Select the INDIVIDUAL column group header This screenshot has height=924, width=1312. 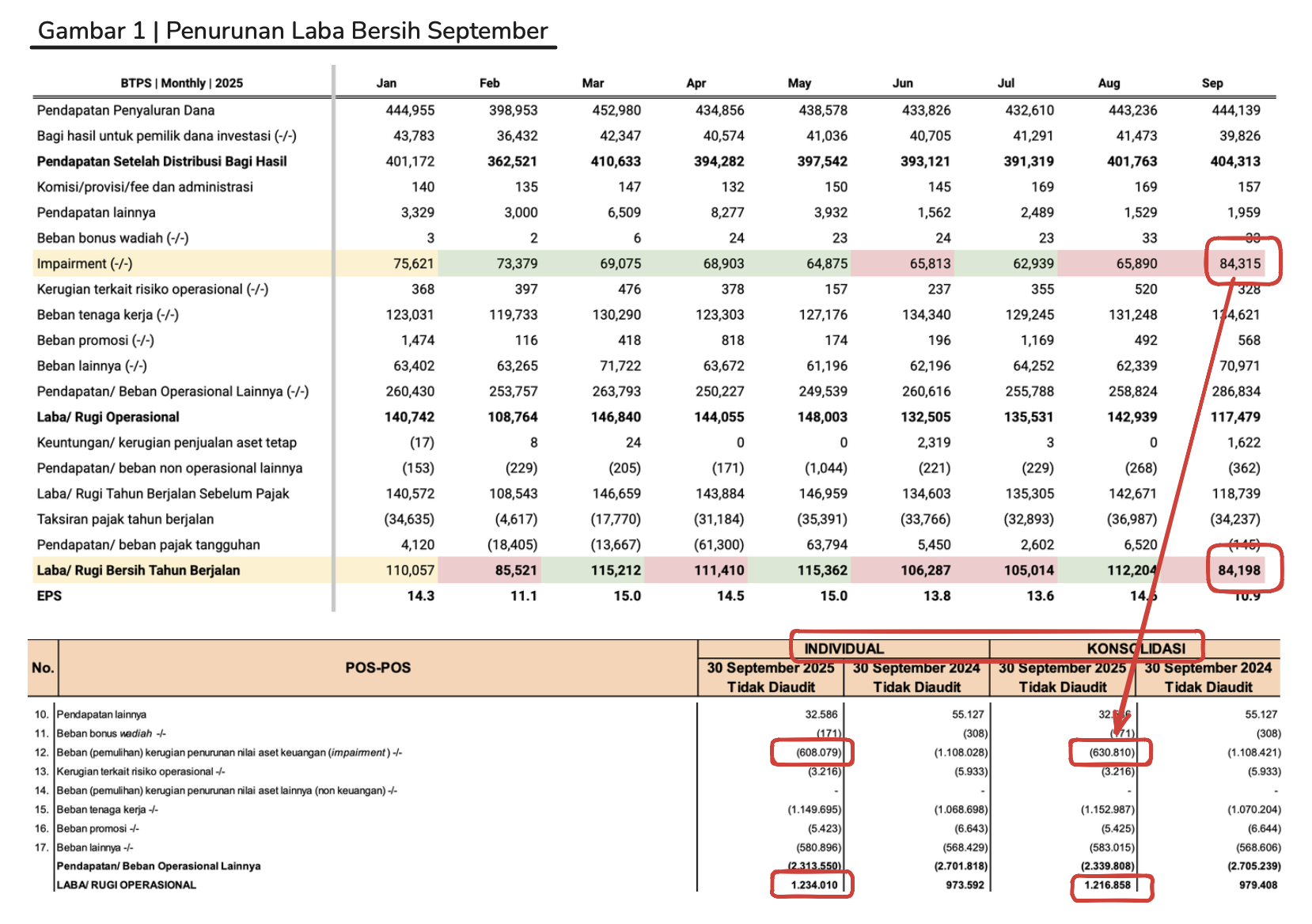tap(844, 649)
